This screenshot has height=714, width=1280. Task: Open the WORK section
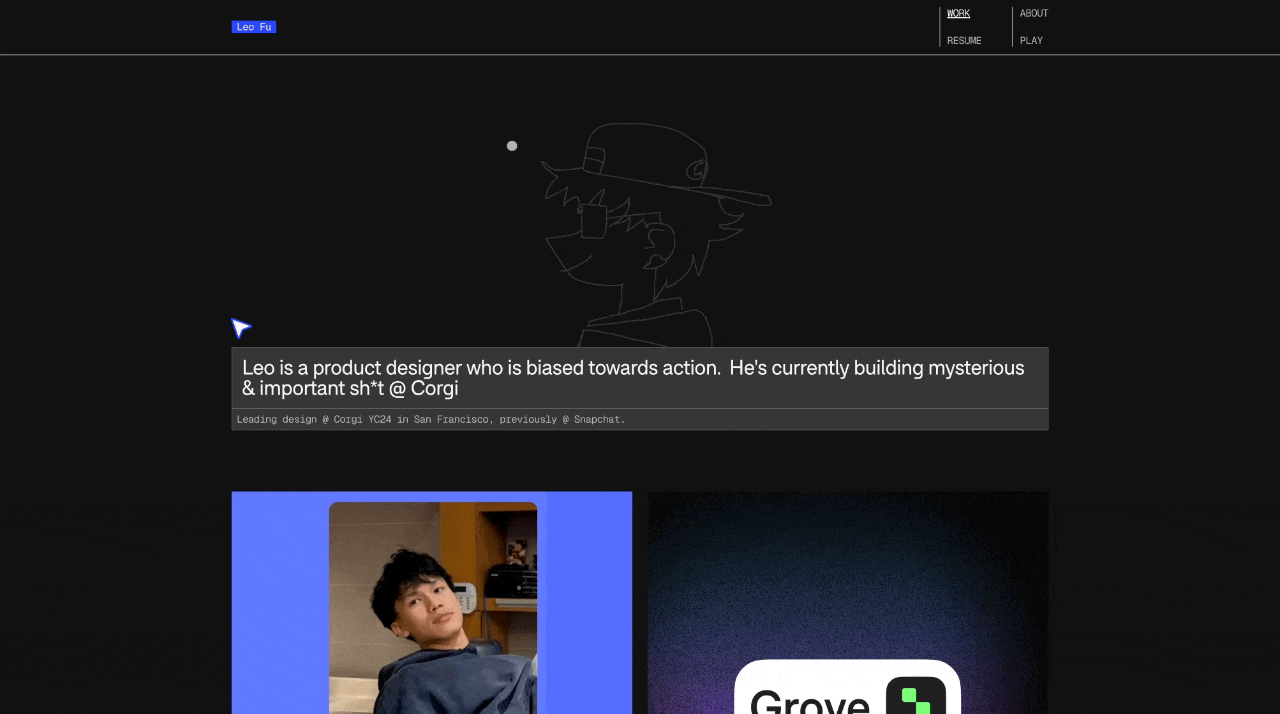coord(958,13)
